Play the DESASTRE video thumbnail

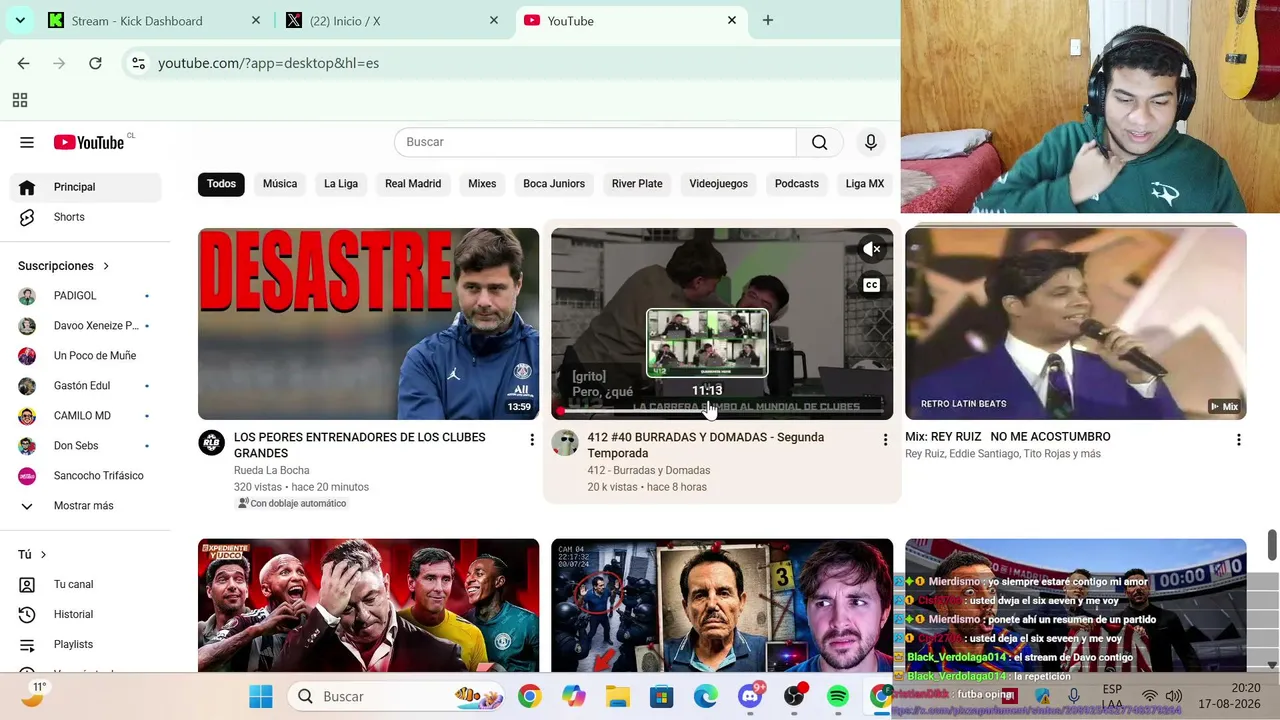click(x=368, y=324)
